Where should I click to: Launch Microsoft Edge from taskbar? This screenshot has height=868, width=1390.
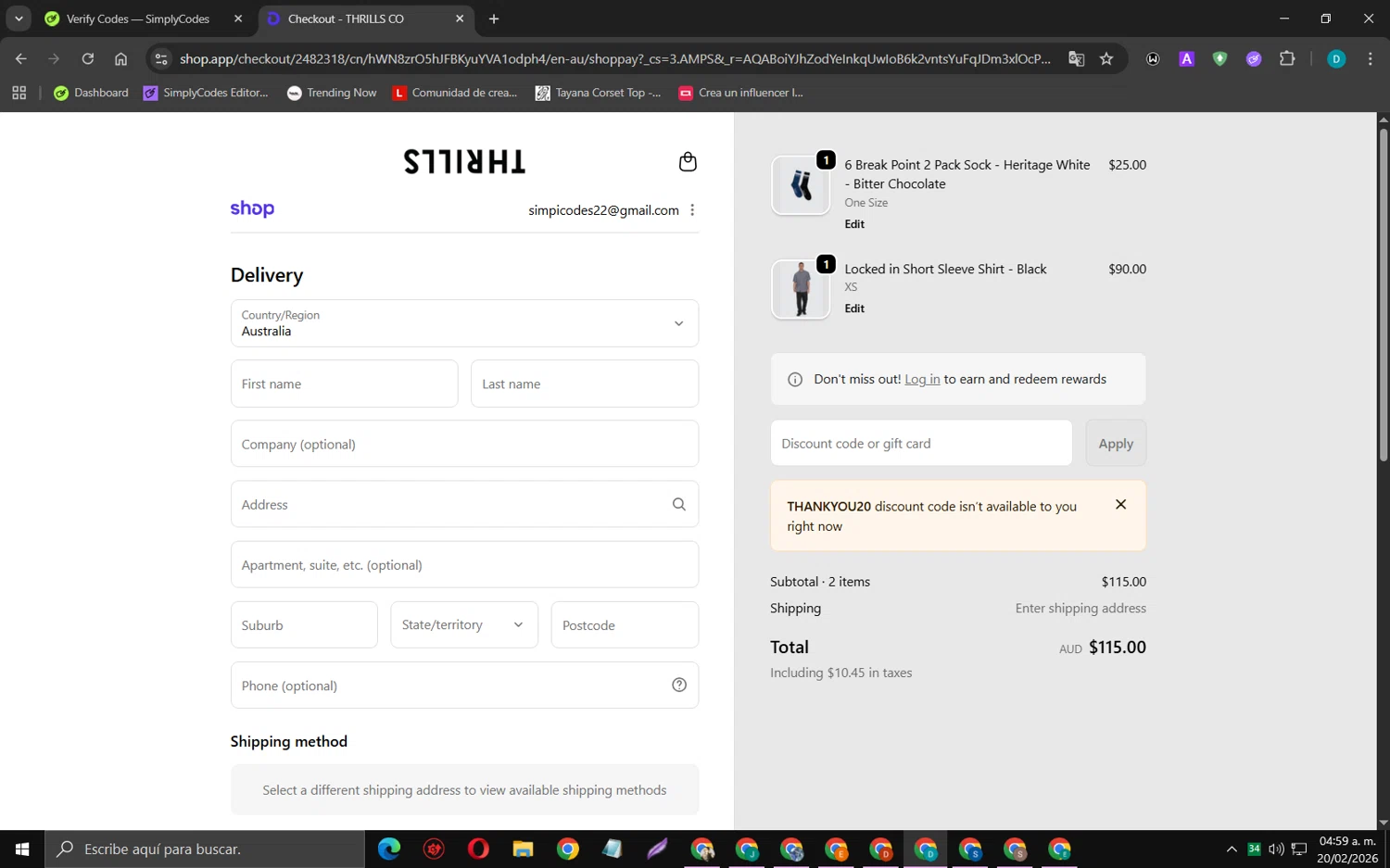tap(389, 849)
